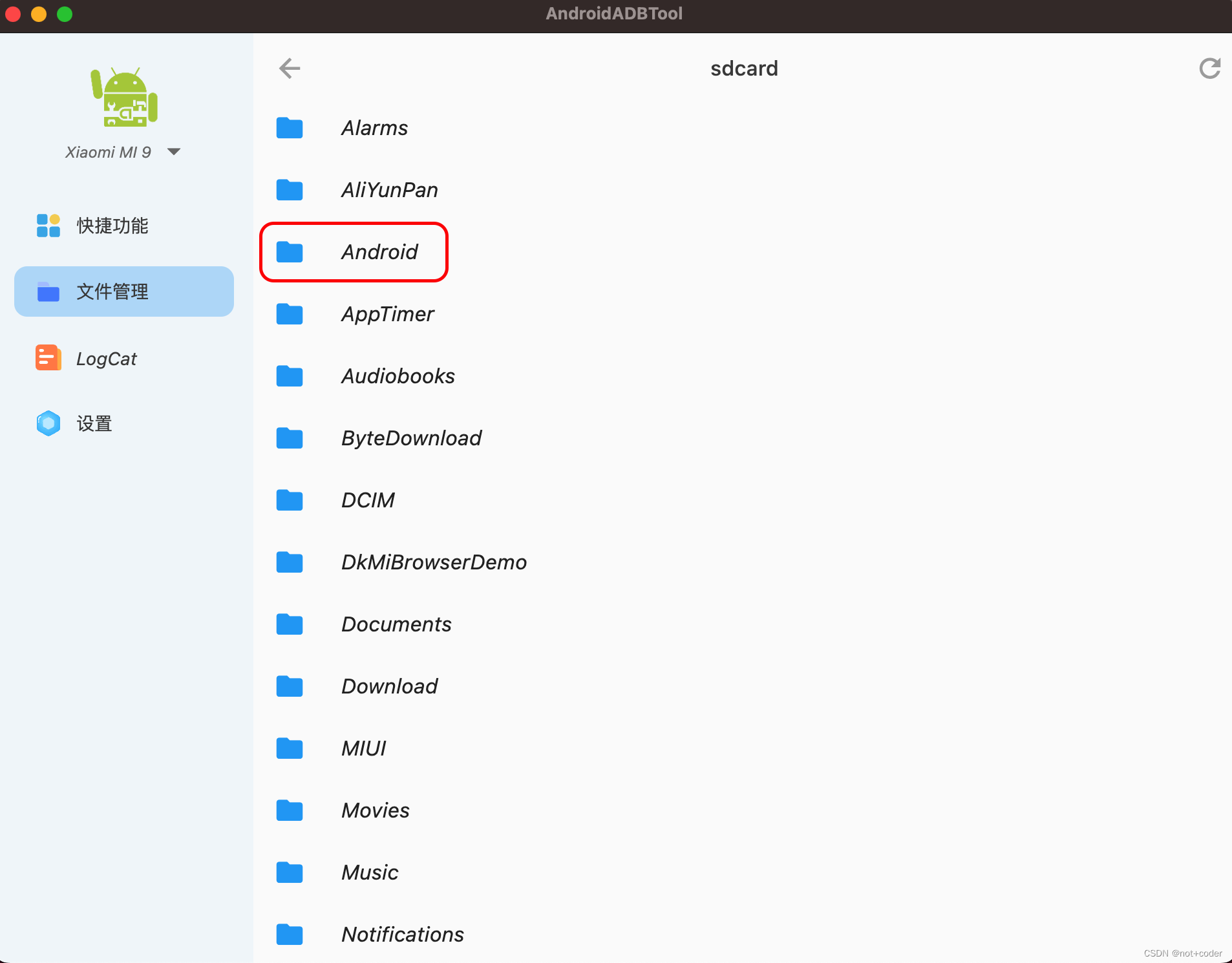This screenshot has width=1232, height=963.
Task: Open the Download folder name
Action: point(390,686)
